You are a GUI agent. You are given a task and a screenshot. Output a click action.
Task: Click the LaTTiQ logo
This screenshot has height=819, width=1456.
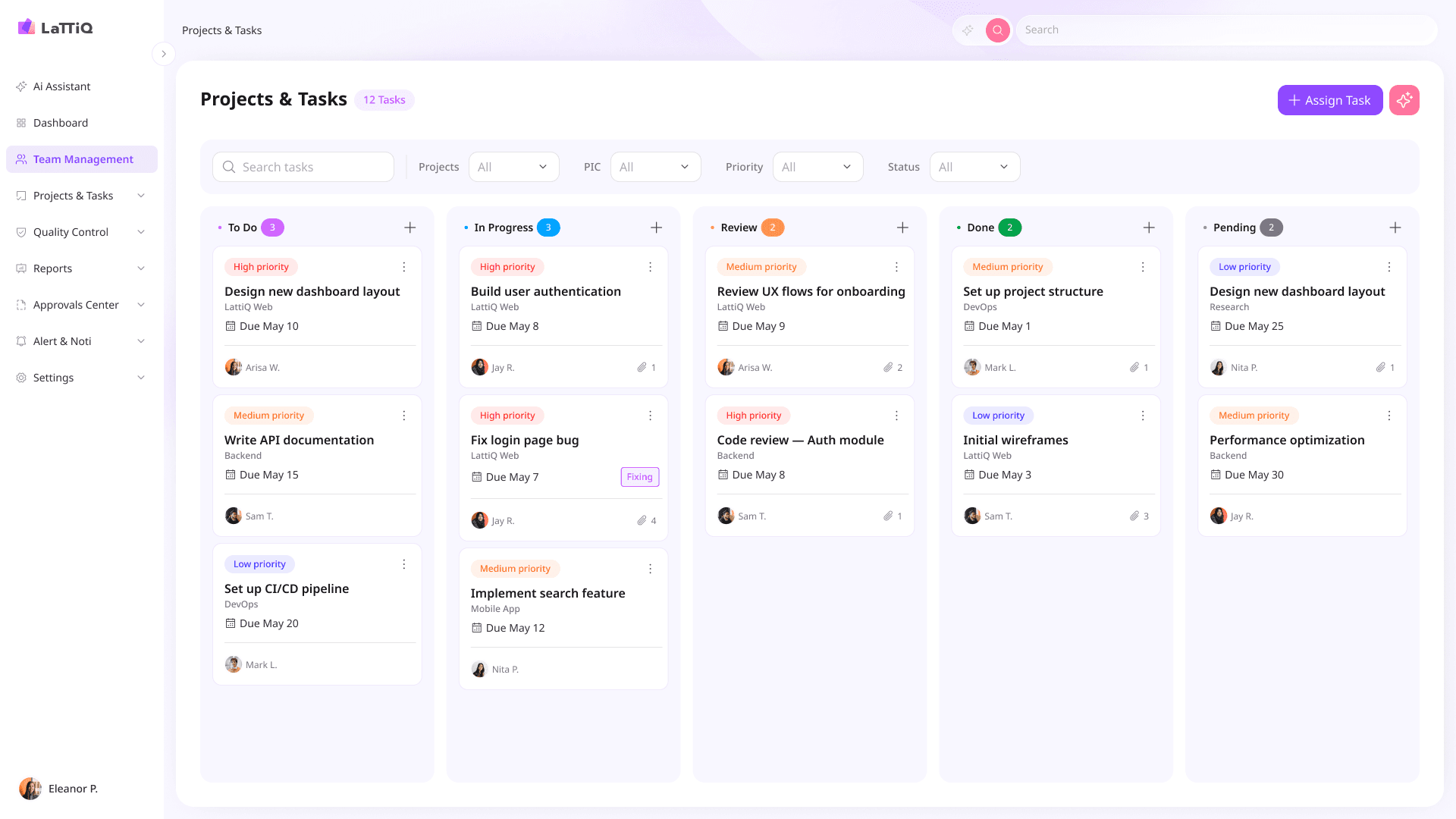pyautogui.click(x=55, y=27)
